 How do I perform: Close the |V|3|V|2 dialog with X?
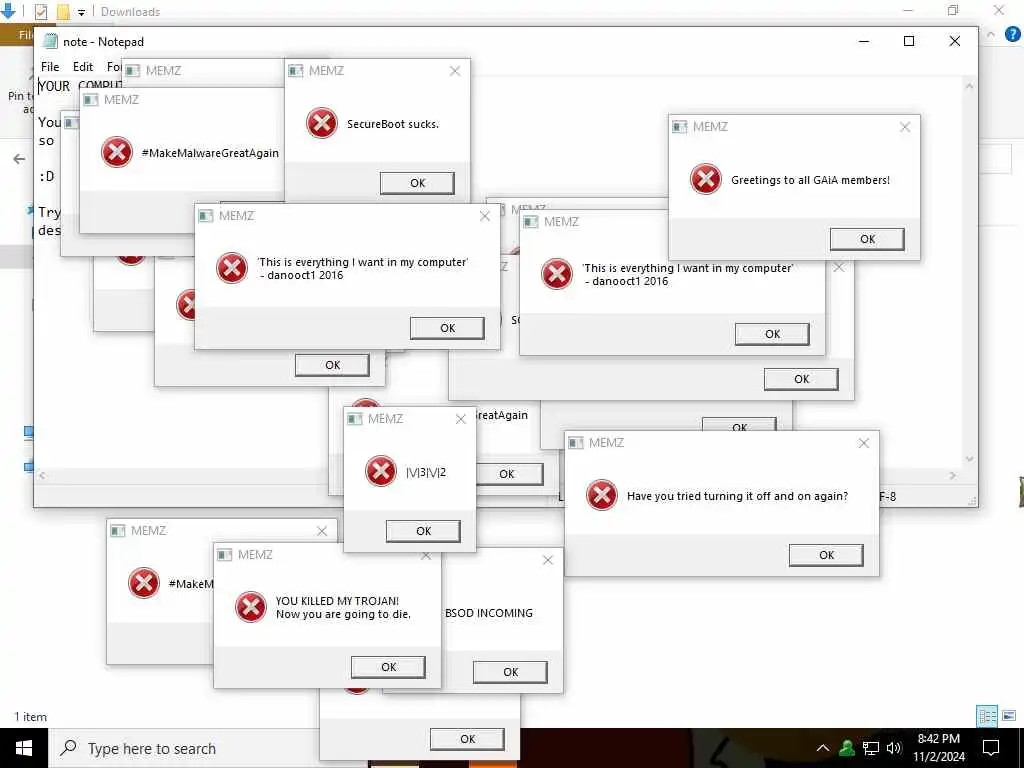coord(460,419)
